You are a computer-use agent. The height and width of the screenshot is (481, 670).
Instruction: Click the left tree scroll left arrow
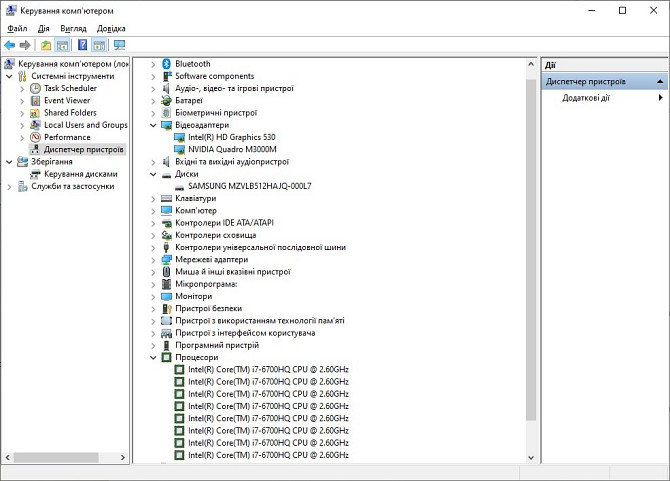coord(8,458)
